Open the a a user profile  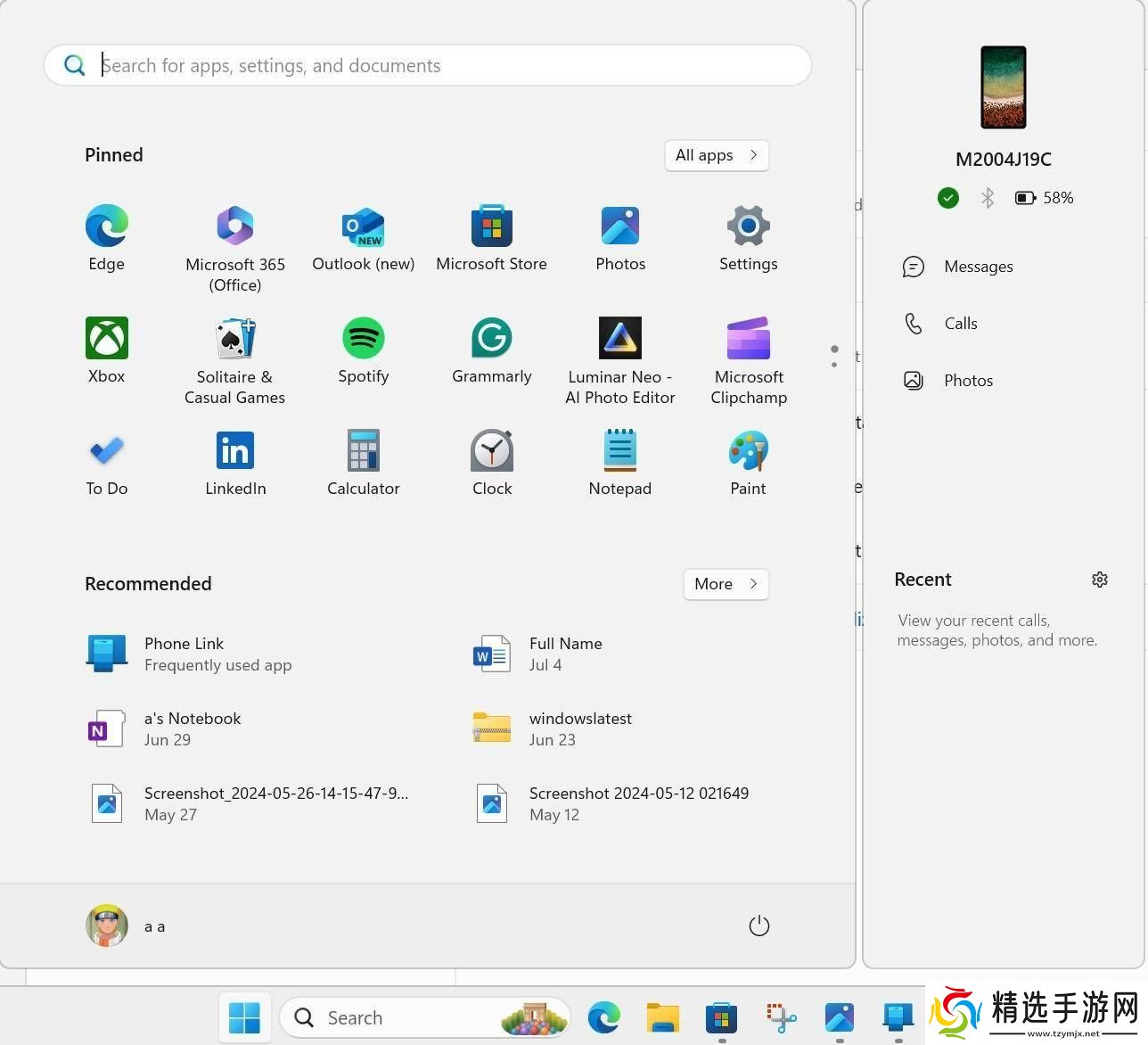click(127, 926)
